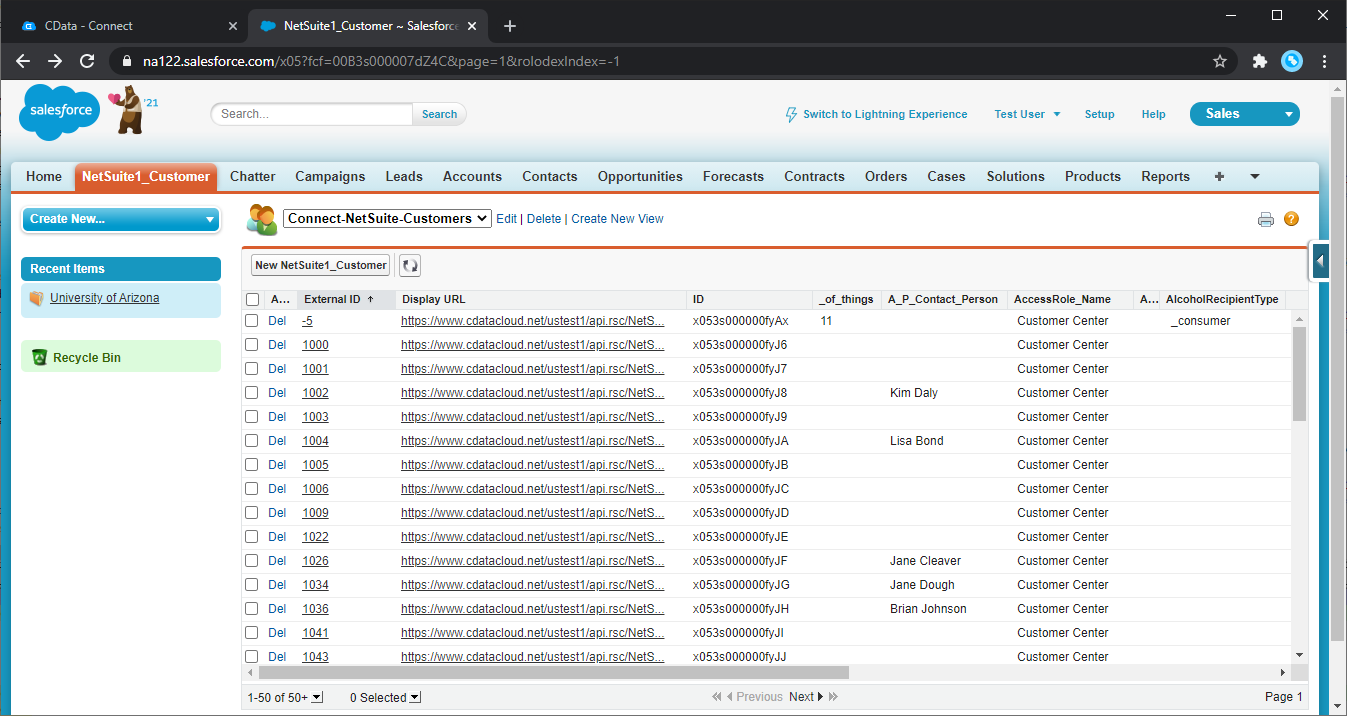1347x716 pixels.
Task: Bookmark this page with the star icon
Action: (1220, 61)
